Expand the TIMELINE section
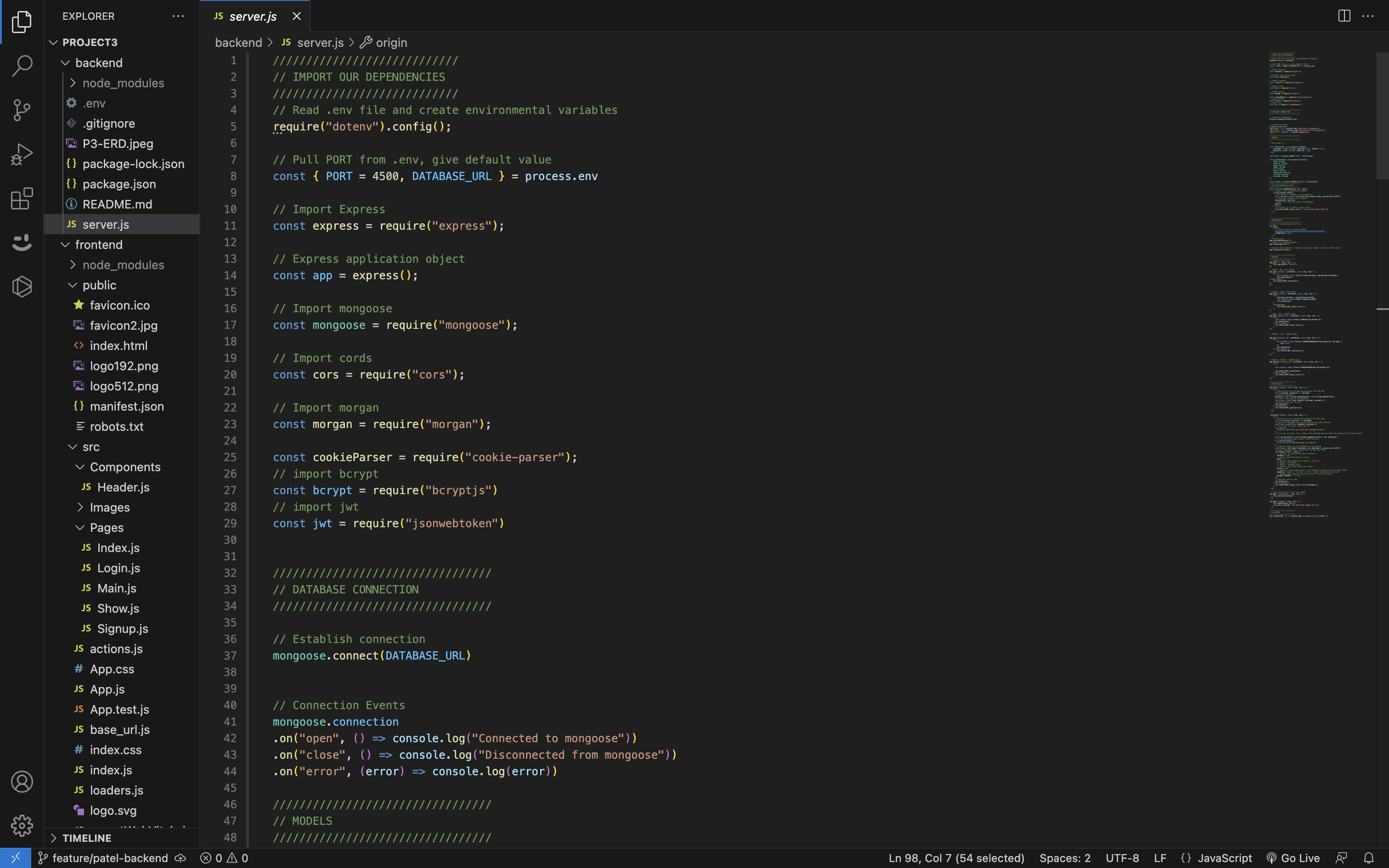 [x=86, y=838]
